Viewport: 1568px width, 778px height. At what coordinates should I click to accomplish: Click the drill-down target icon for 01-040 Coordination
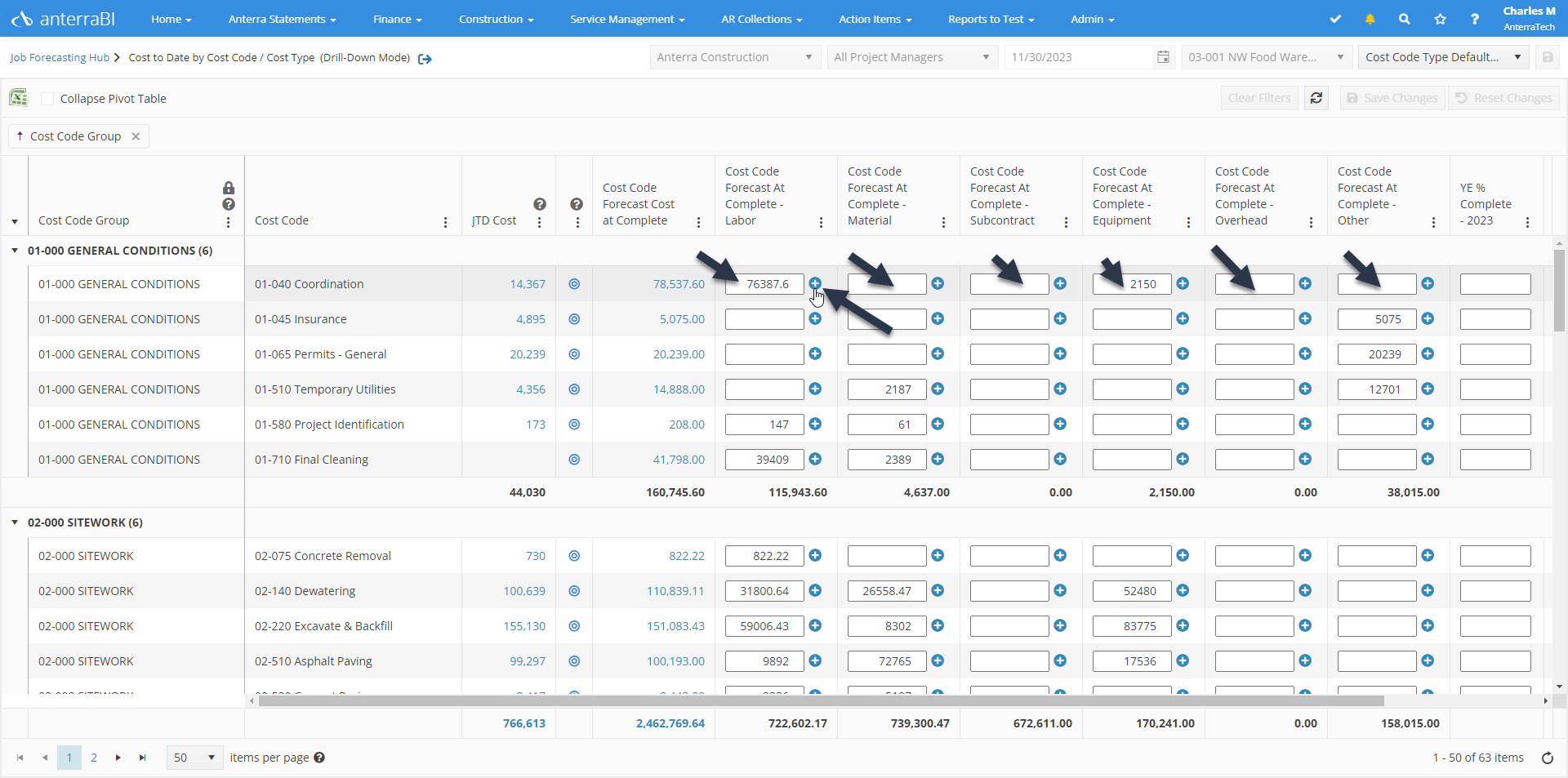tap(574, 284)
